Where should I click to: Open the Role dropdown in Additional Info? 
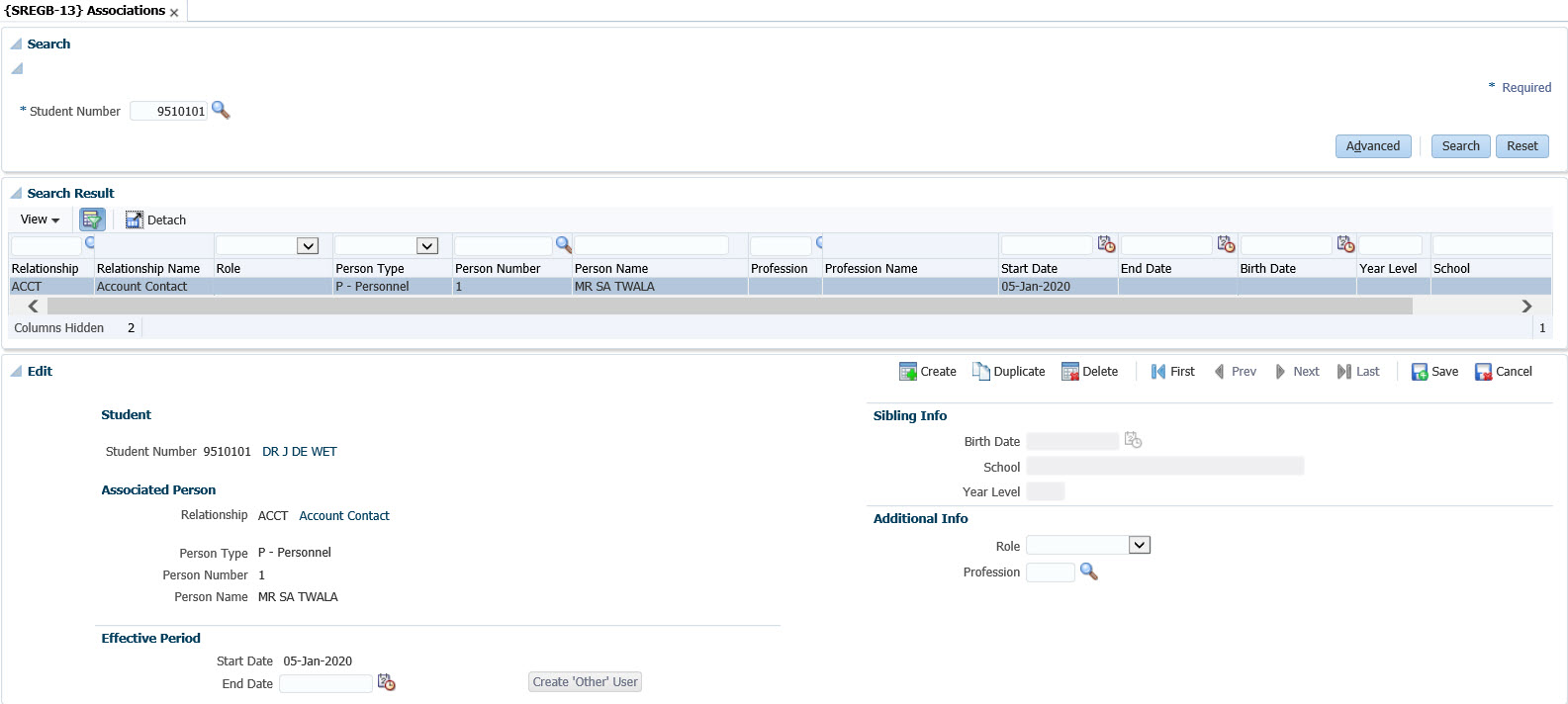(1139, 546)
